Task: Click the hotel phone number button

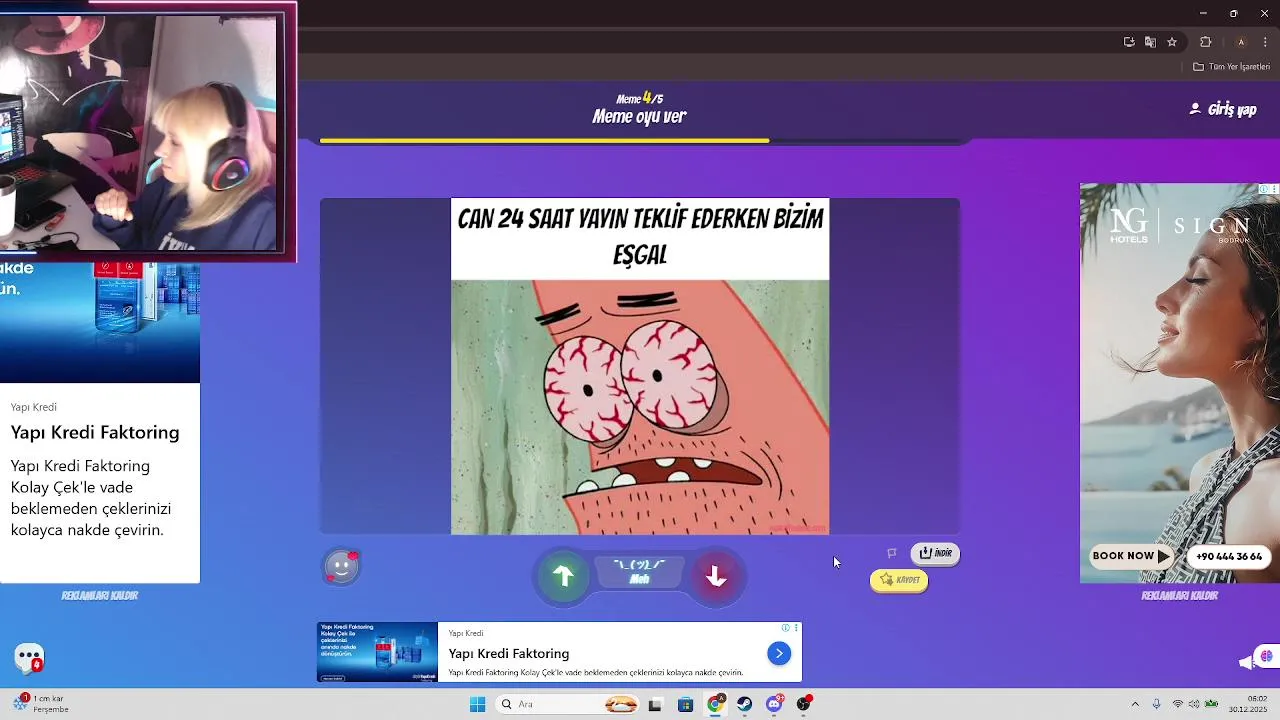Action: pyautogui.click(x=1228, y=556)
